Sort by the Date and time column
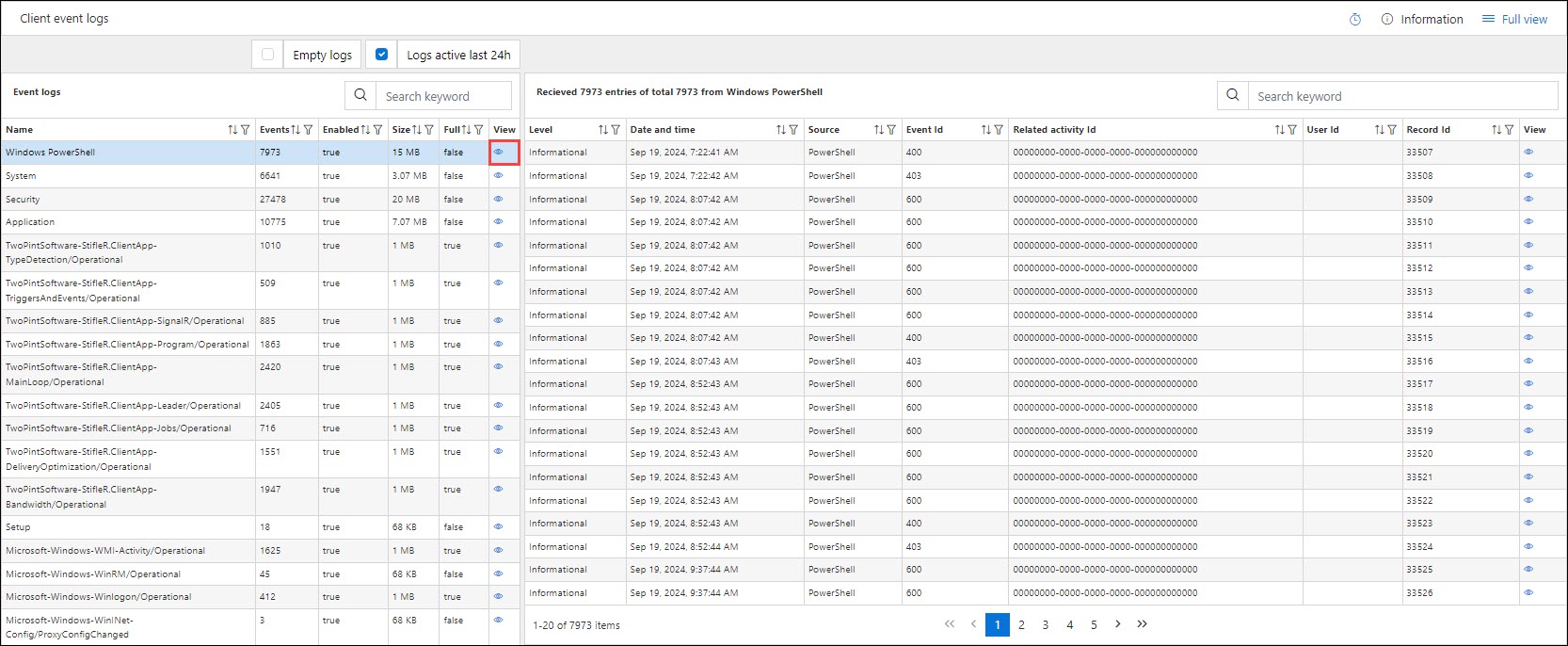 [x=781, y=130]
